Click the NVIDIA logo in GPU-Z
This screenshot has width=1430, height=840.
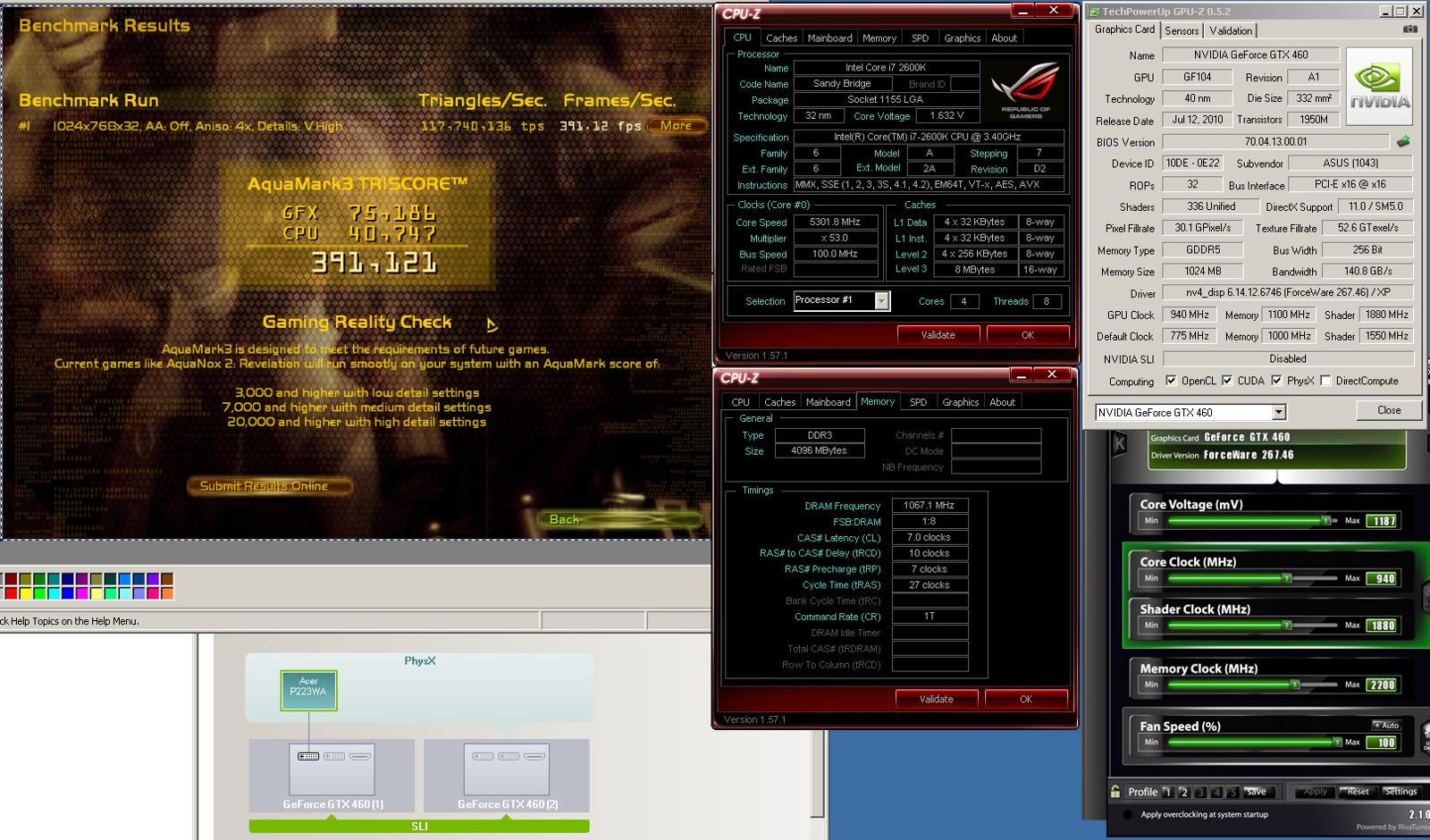[1379, 88]
